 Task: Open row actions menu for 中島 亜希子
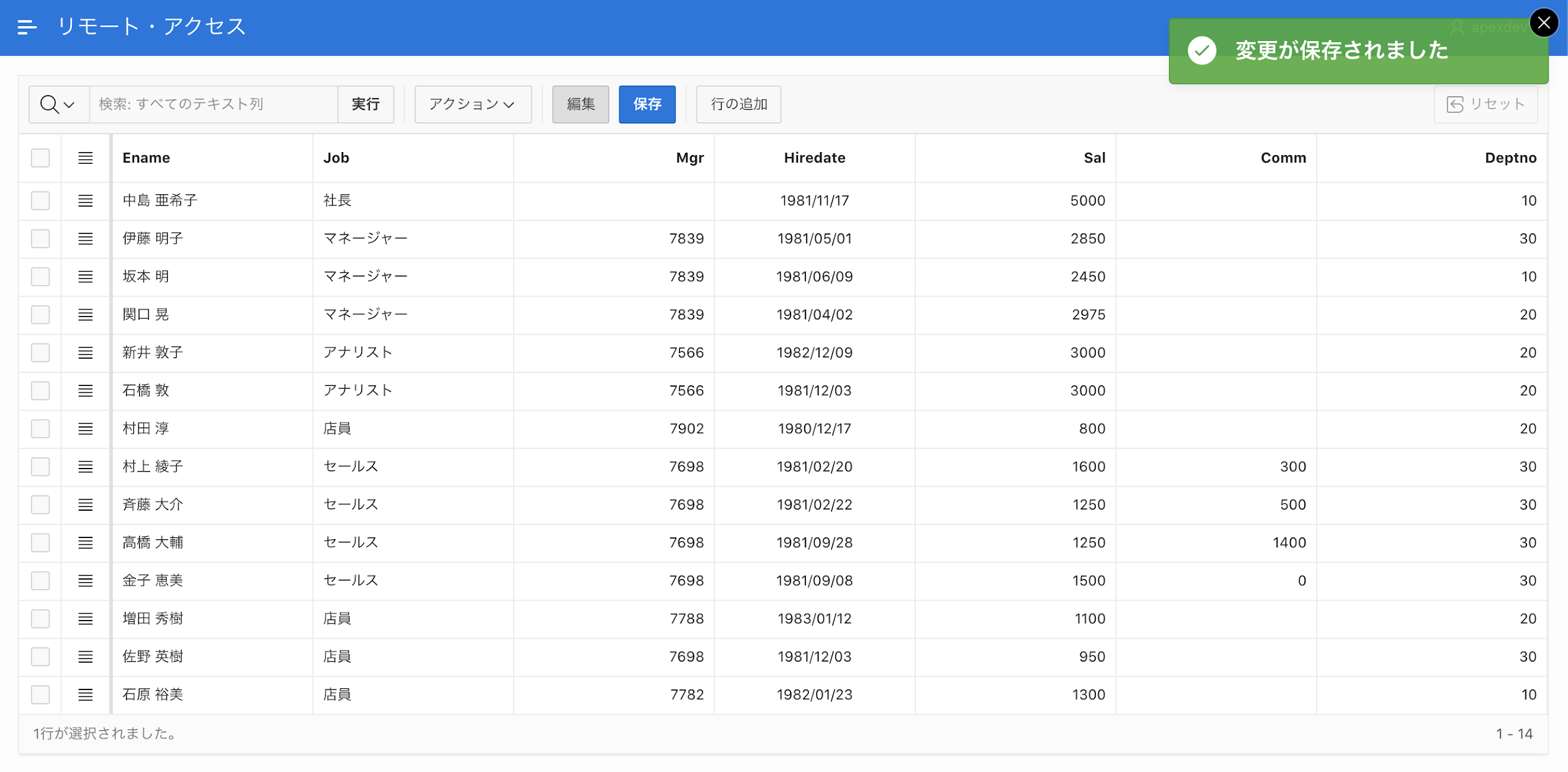86,200
